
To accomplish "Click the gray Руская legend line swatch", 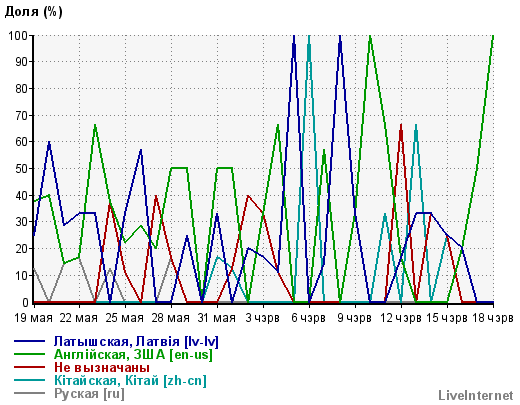I will click(29, 393).
